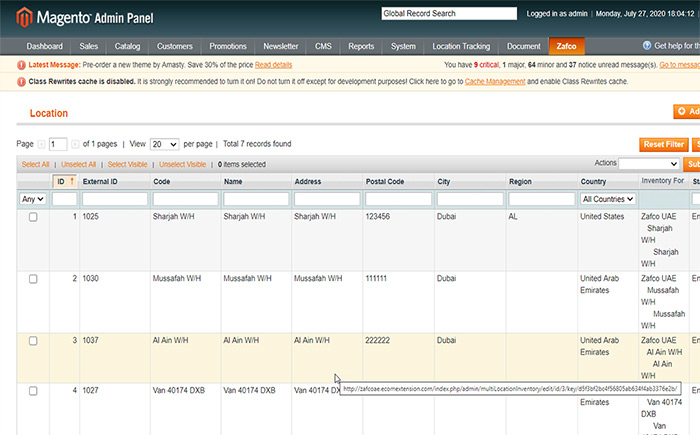The height and width of the screenshot is (435, 700).
Task: Click Address cell Al Ain W/H
Action: pyautogui.click(x=312, y=340)
